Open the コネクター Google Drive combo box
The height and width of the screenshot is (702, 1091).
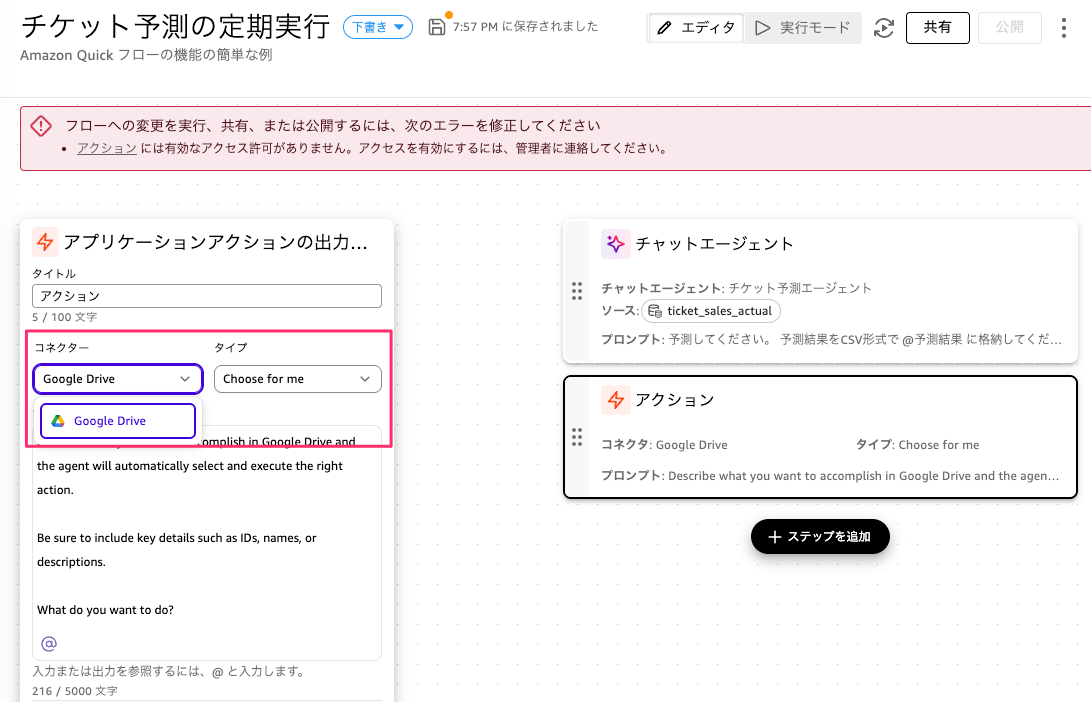click(118, 379)
